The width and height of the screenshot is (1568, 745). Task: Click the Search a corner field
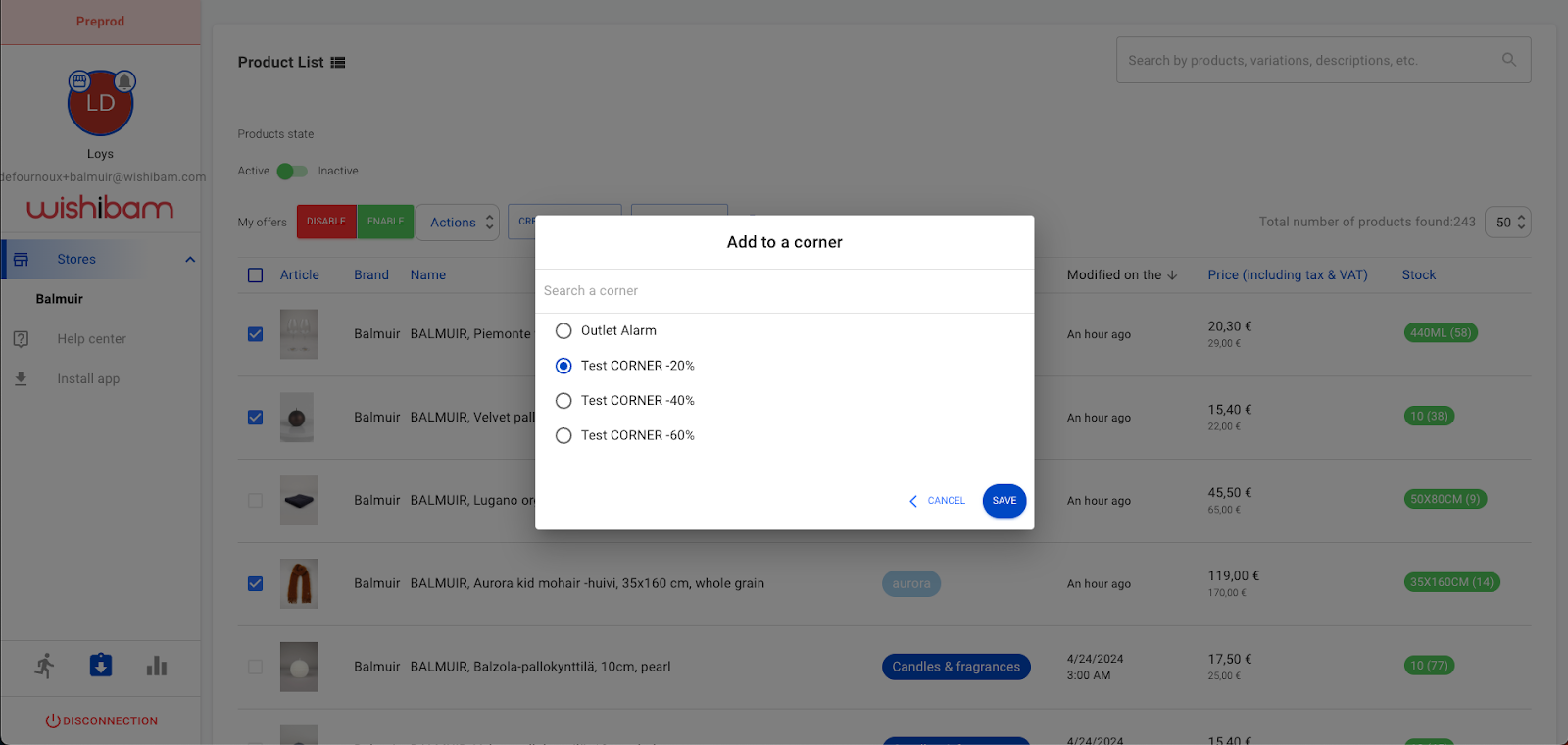(784, 291)
